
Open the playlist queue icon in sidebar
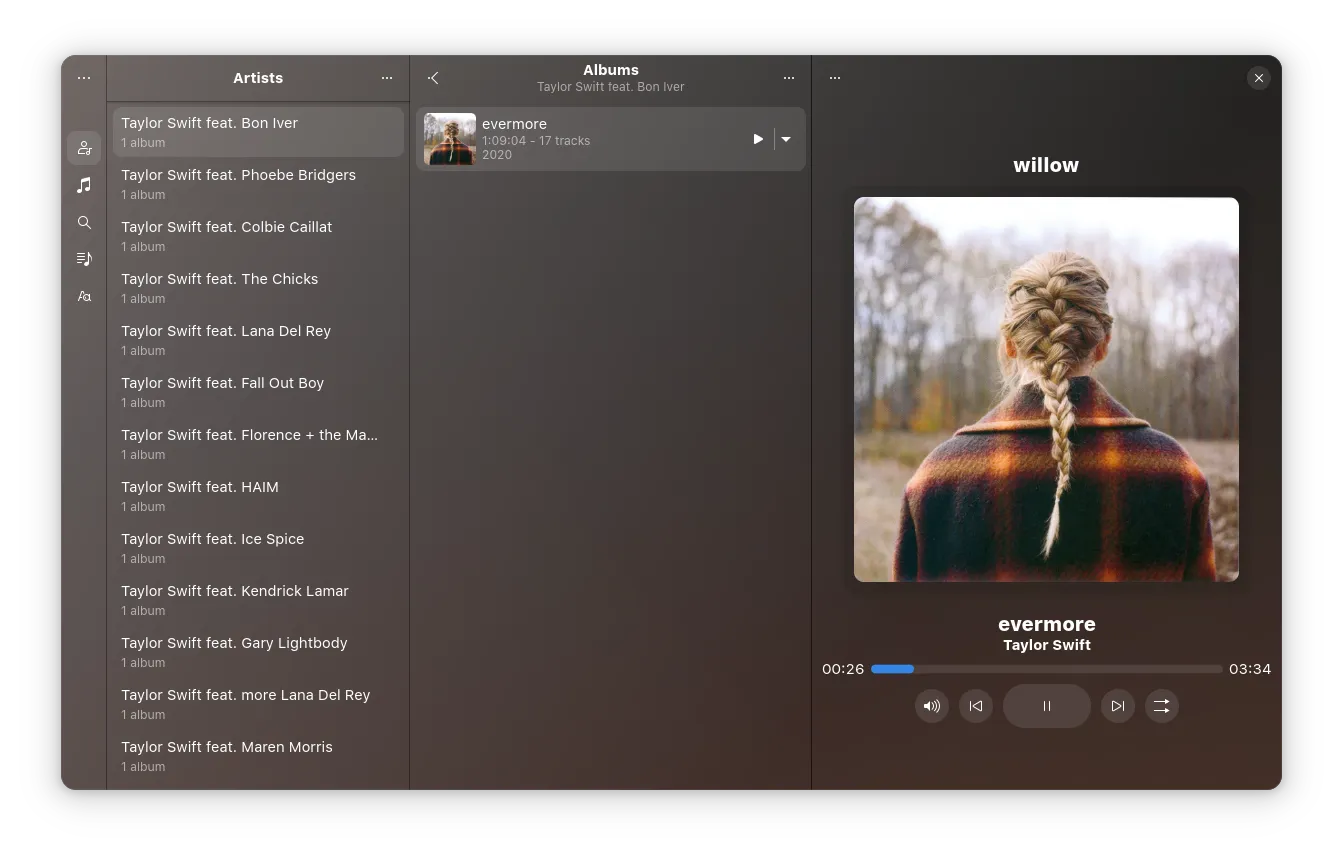coord(84,259)
